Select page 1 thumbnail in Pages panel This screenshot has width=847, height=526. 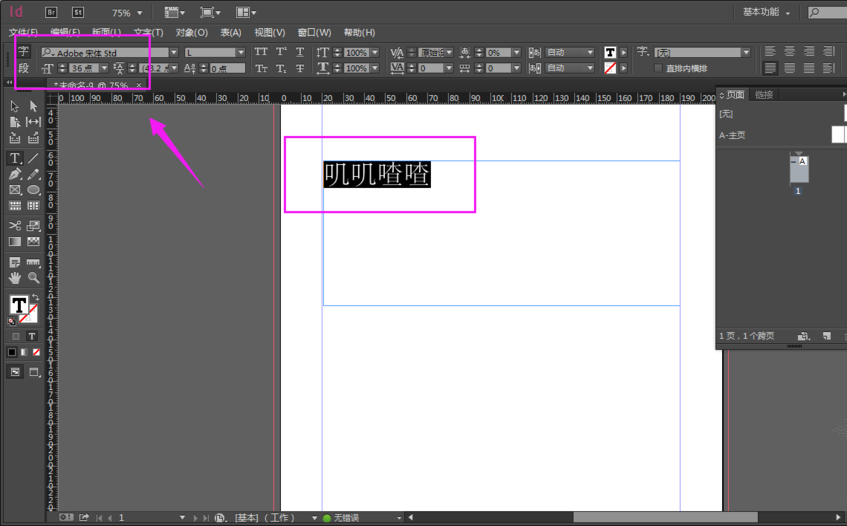pos(798,169)
